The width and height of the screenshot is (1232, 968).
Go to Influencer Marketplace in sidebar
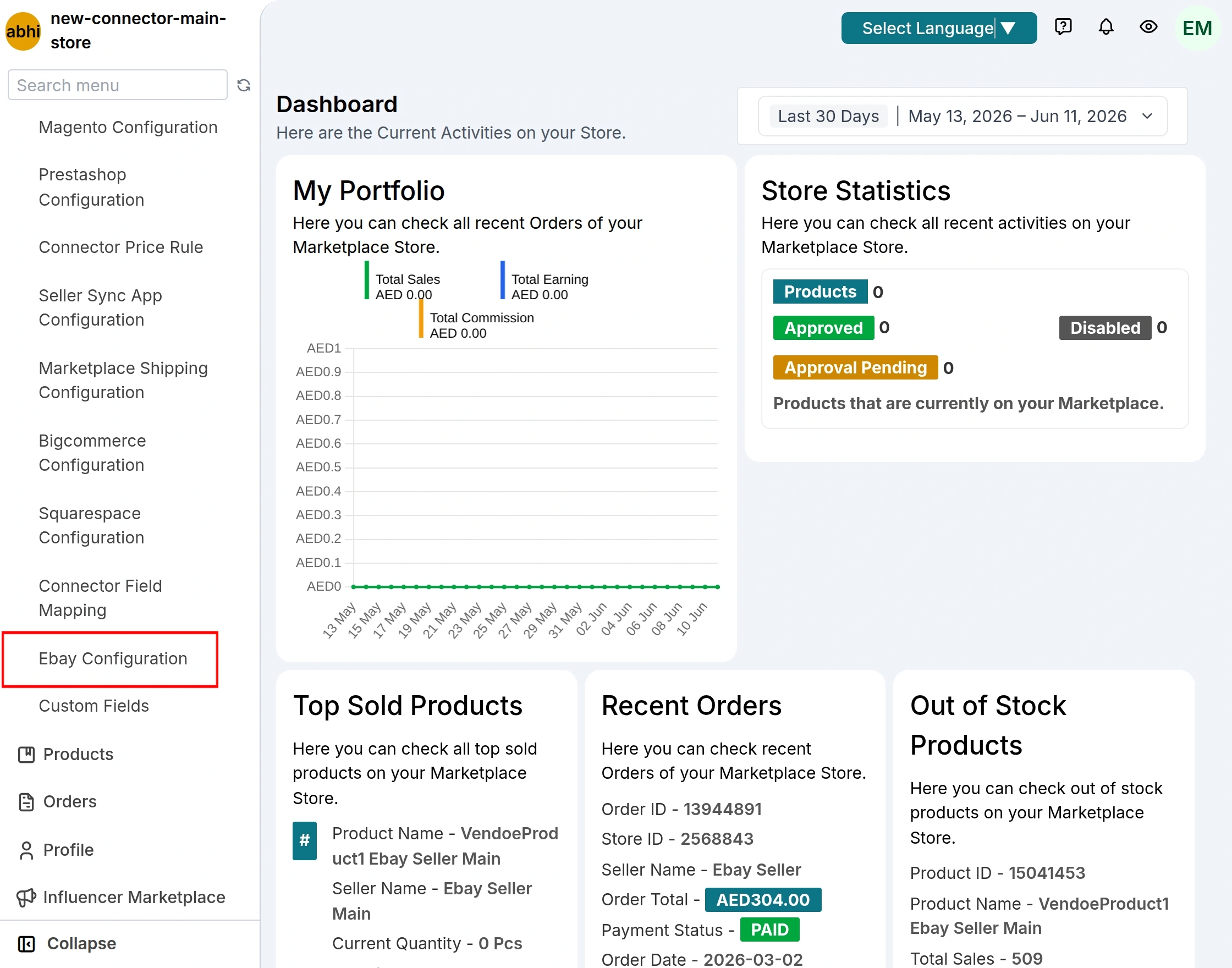(x=134, y=898)
